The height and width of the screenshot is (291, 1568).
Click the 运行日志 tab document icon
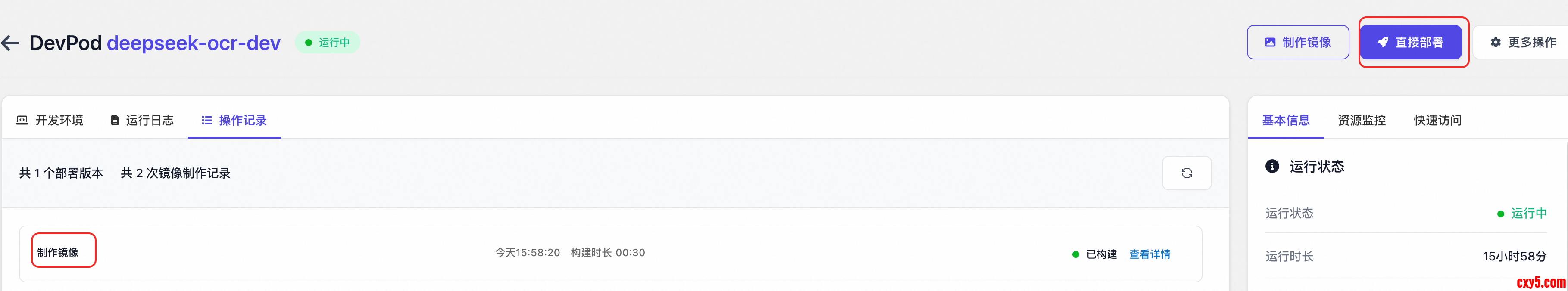(115, 120)
